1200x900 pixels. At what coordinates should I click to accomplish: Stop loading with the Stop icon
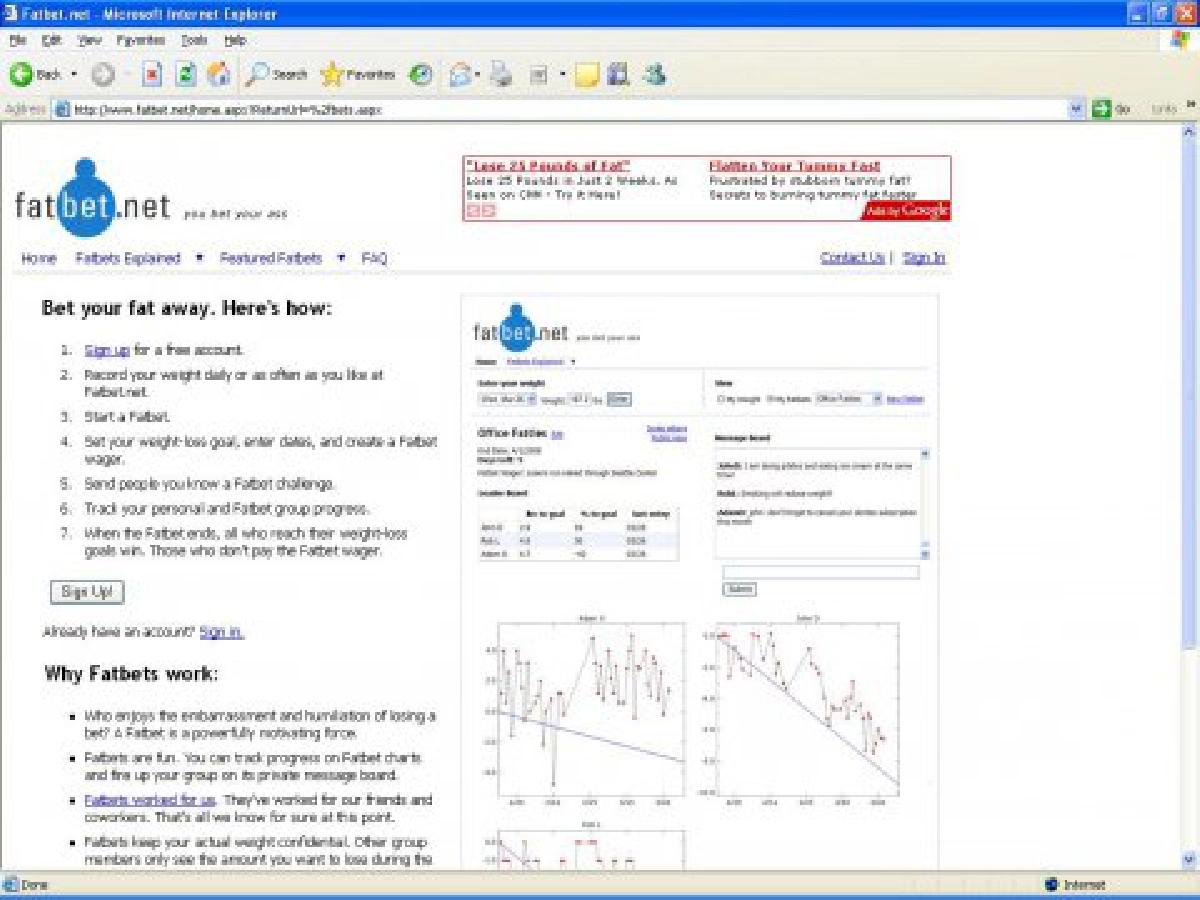tap(152, 74)
